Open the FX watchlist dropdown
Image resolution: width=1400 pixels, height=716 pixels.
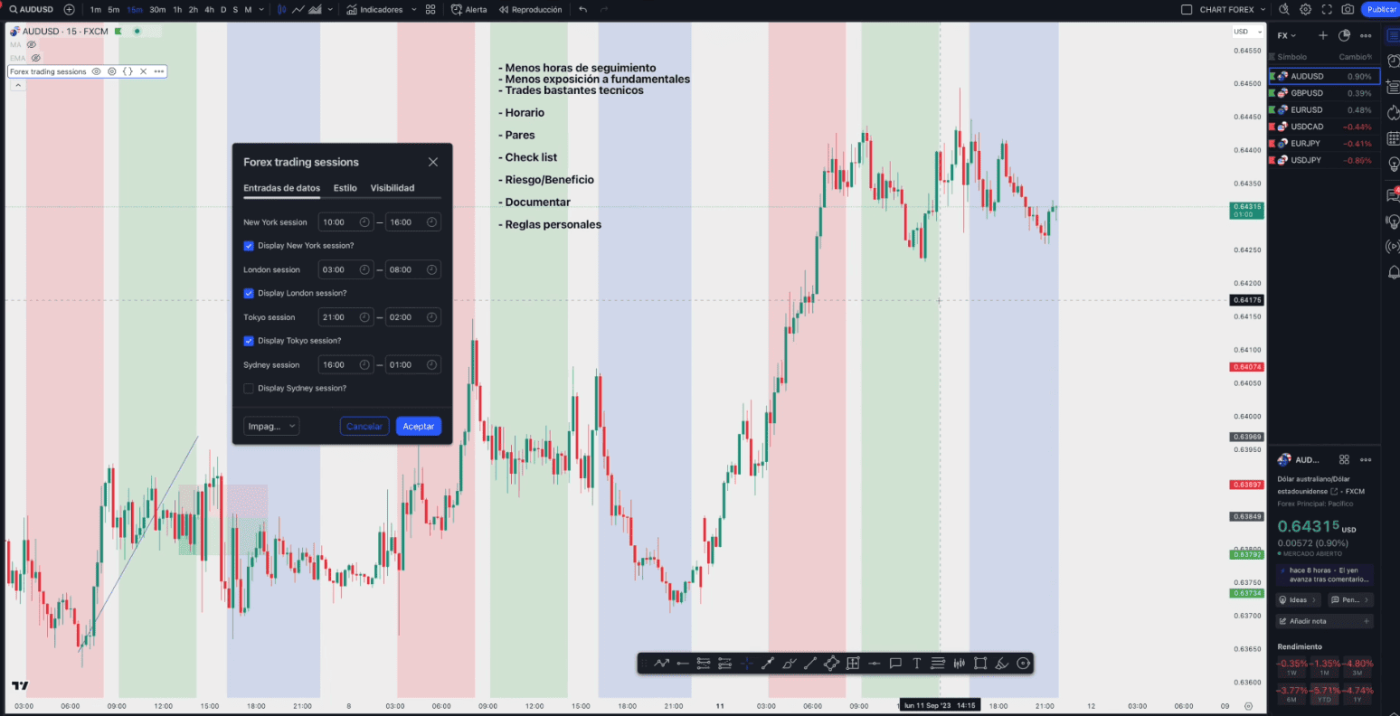[1287, 35]
